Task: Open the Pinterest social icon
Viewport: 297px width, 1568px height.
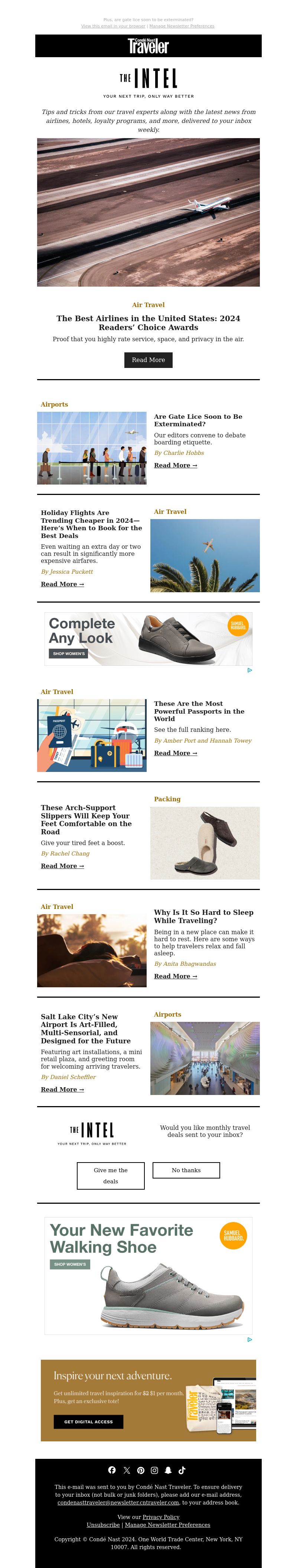Action: 141,1470
